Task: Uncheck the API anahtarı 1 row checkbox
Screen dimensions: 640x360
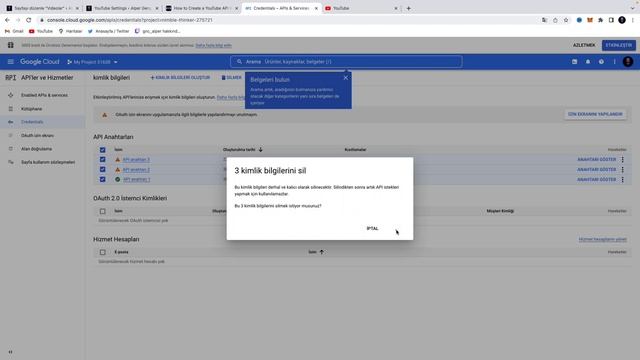Action: click(x=102, y=179)
